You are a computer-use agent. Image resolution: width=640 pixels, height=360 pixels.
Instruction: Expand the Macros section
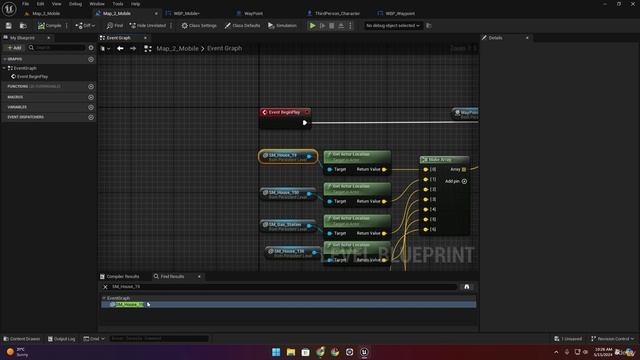15,97
